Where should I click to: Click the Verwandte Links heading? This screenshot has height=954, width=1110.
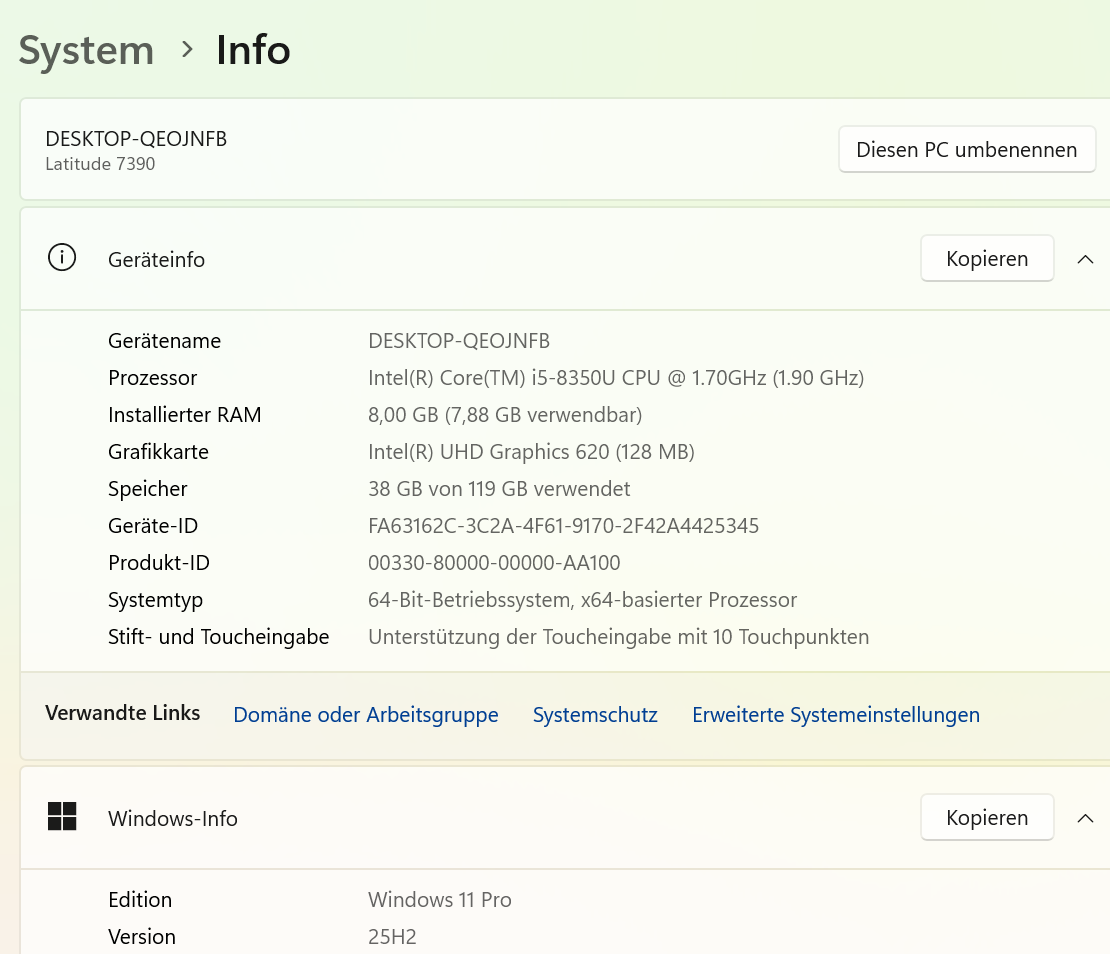(122, 713)
